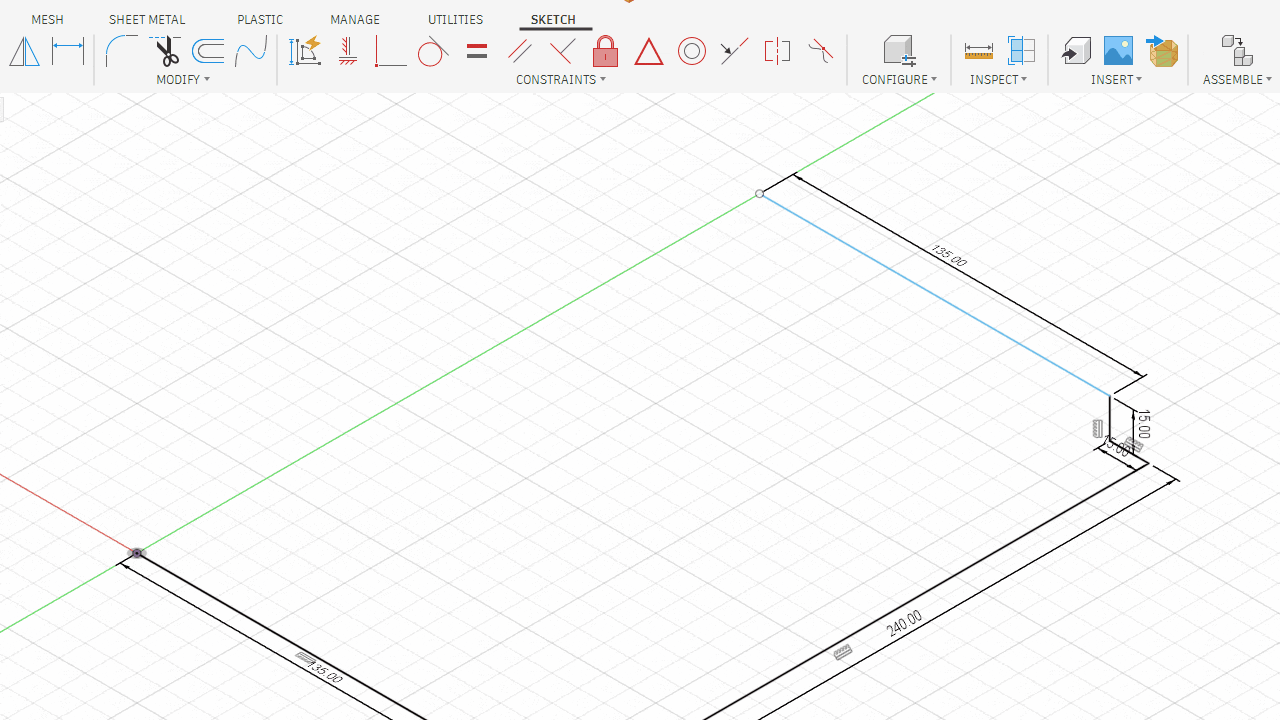The width and height of the screenshot is (1280, 720).
Task: Apply the Equal constraint
Action: [x=477, y=51]
